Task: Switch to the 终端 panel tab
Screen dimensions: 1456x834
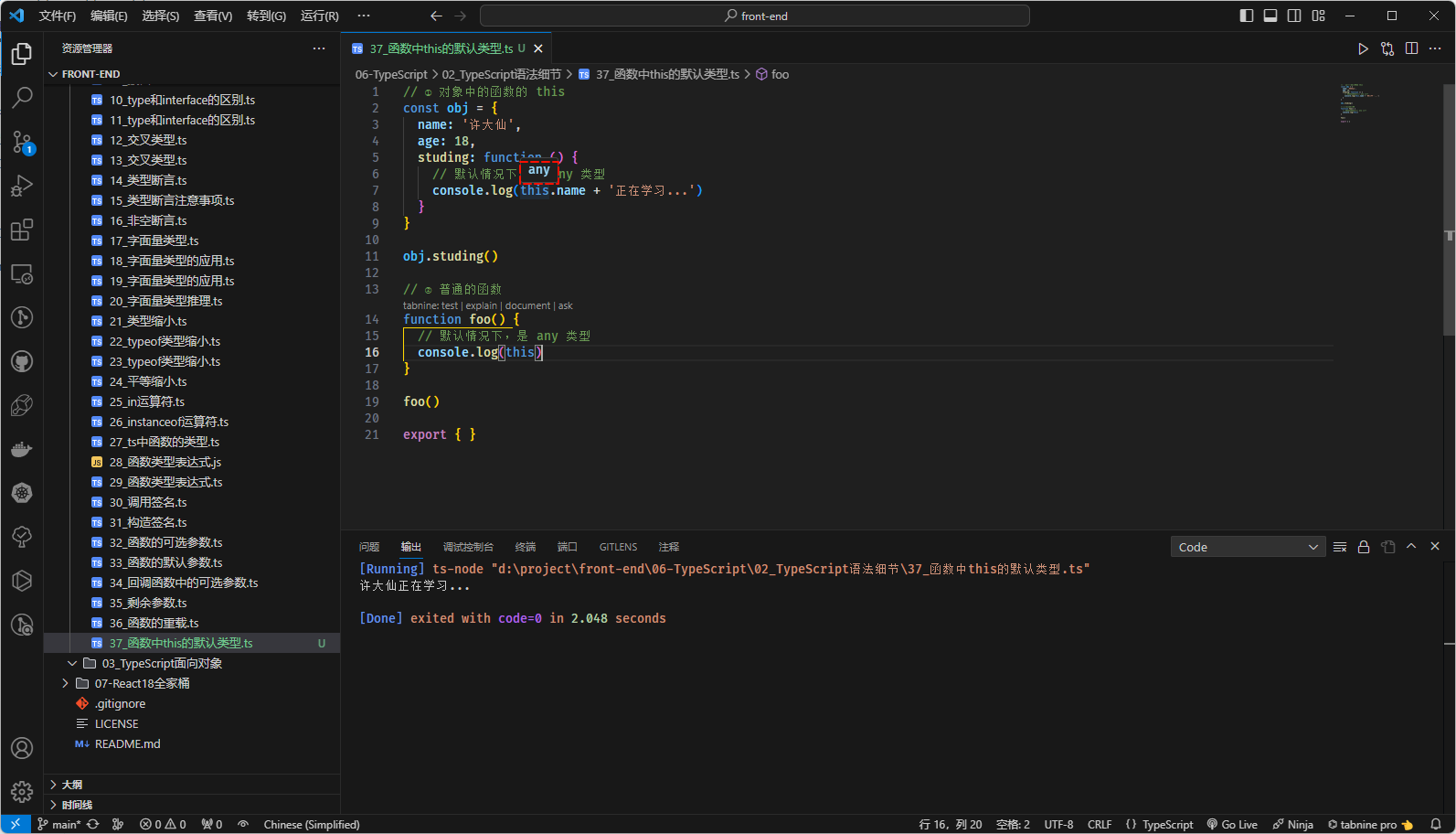Action: tap(526, 547)
